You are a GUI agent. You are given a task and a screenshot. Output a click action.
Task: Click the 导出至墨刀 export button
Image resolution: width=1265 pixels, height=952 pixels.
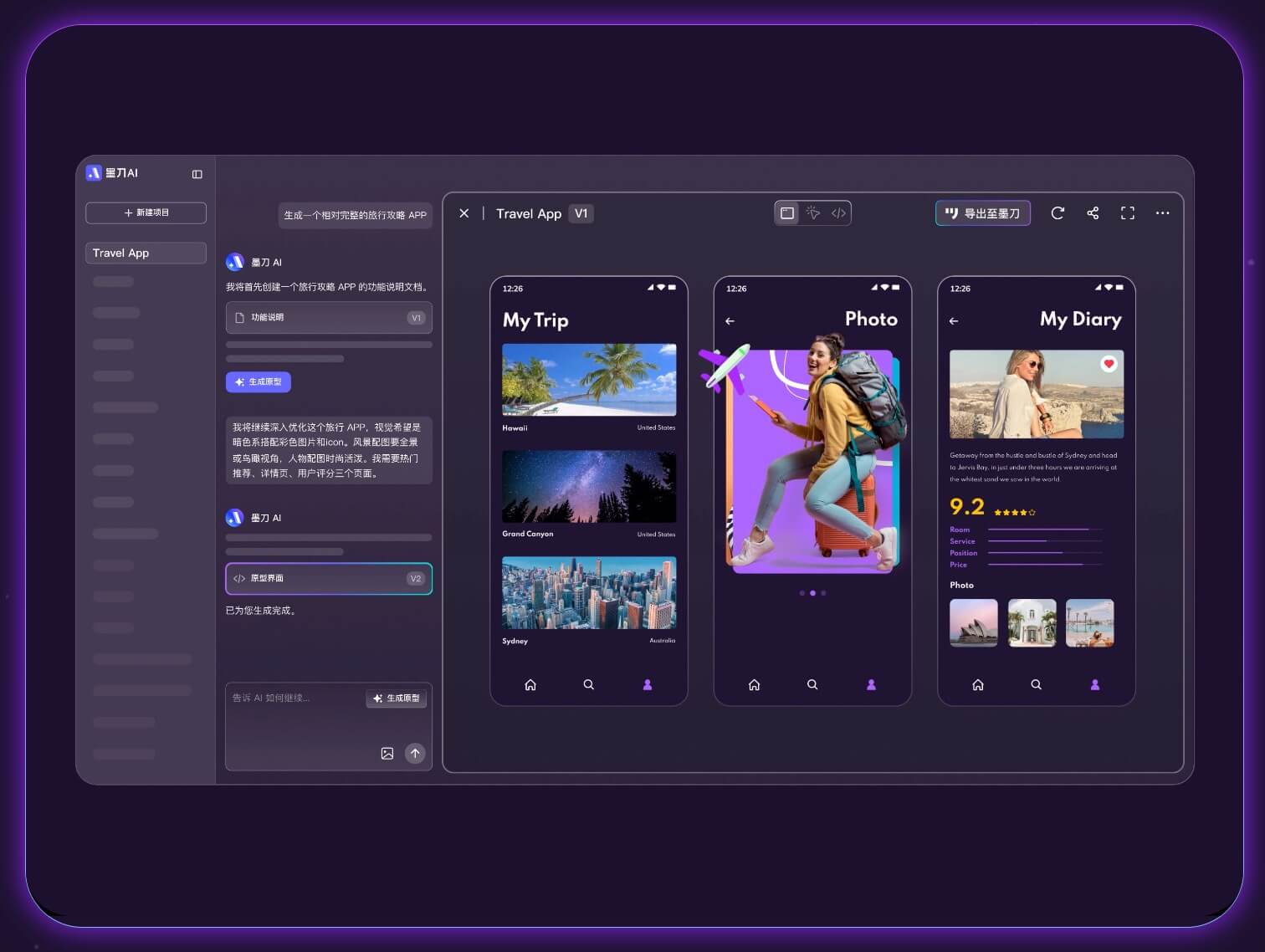(982, 213)
